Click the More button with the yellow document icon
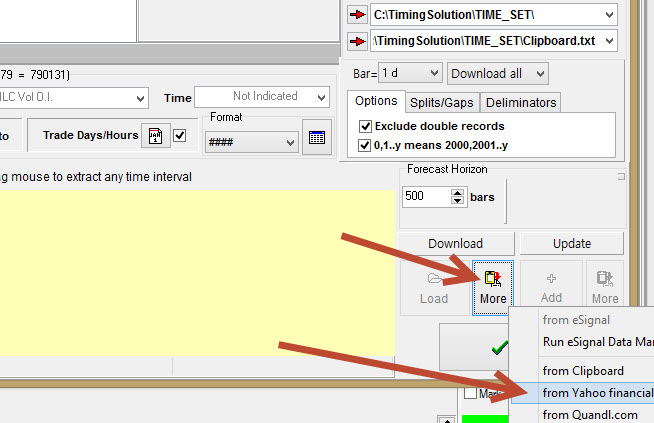Viewport: 654px width, 423px height. [493, 287]
